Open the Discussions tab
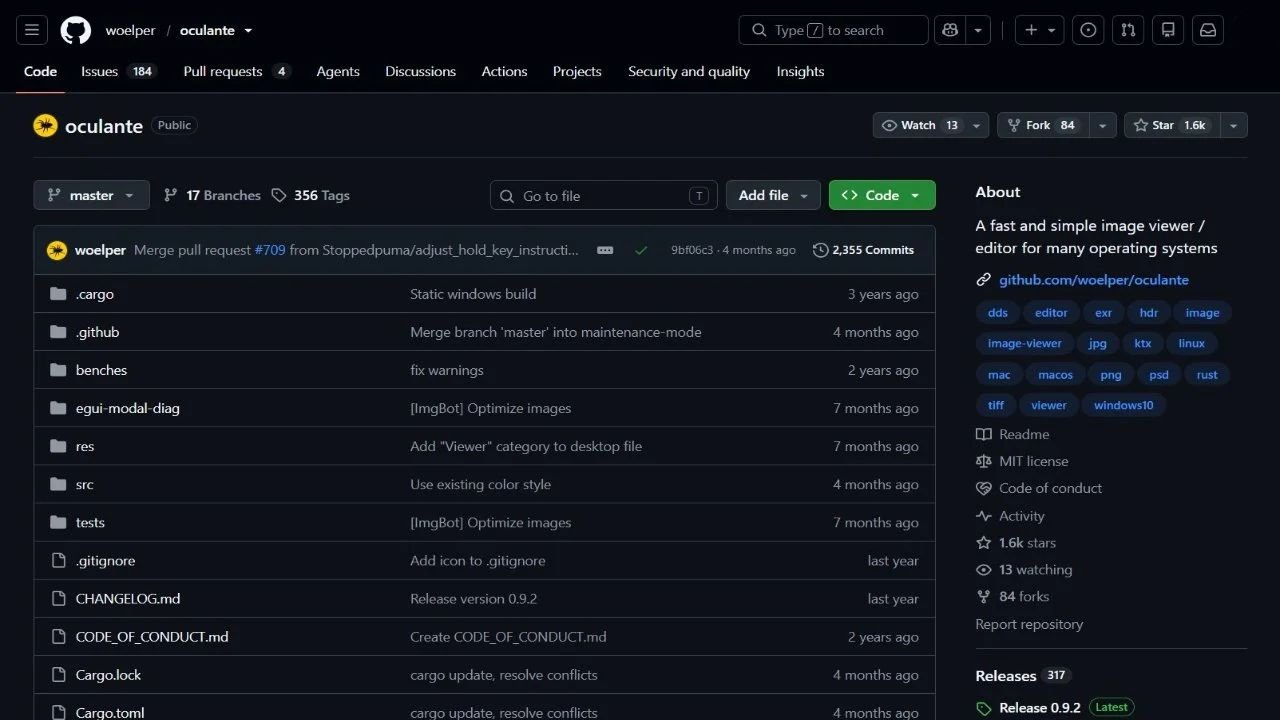This screenshot has height=720, width=1280. coord(420,72)
